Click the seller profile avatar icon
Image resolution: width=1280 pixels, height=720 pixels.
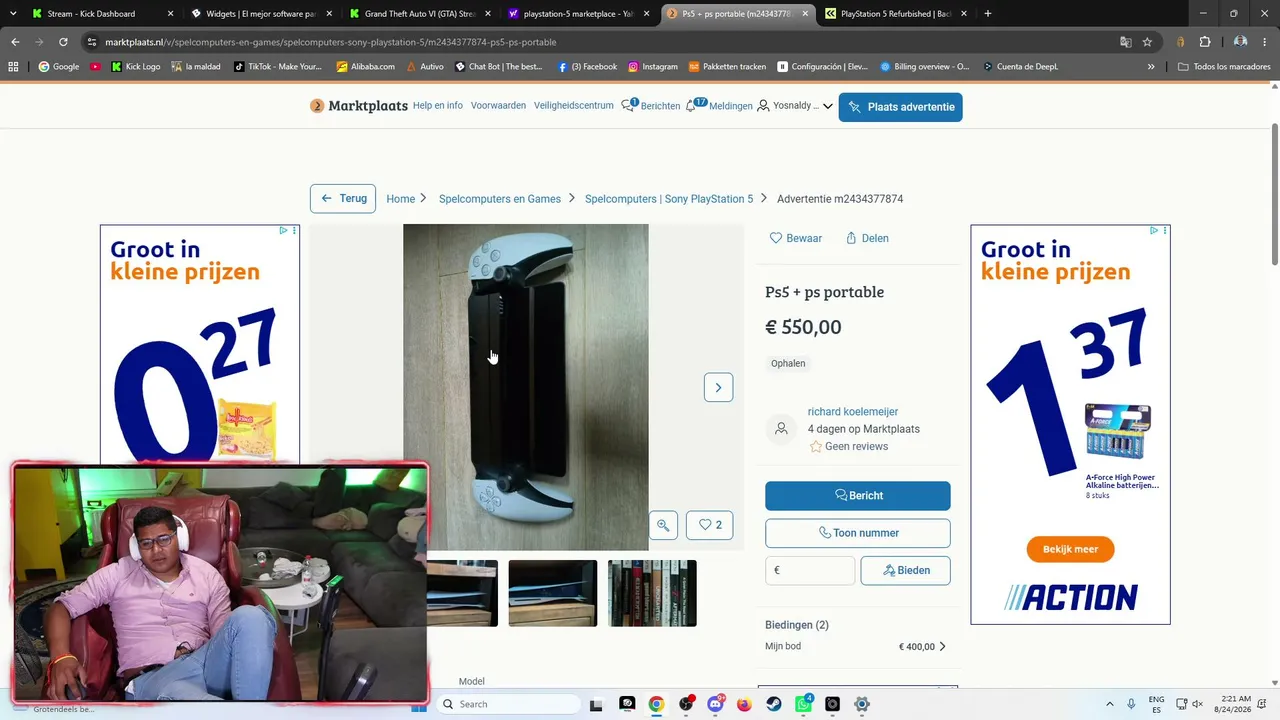781,429
